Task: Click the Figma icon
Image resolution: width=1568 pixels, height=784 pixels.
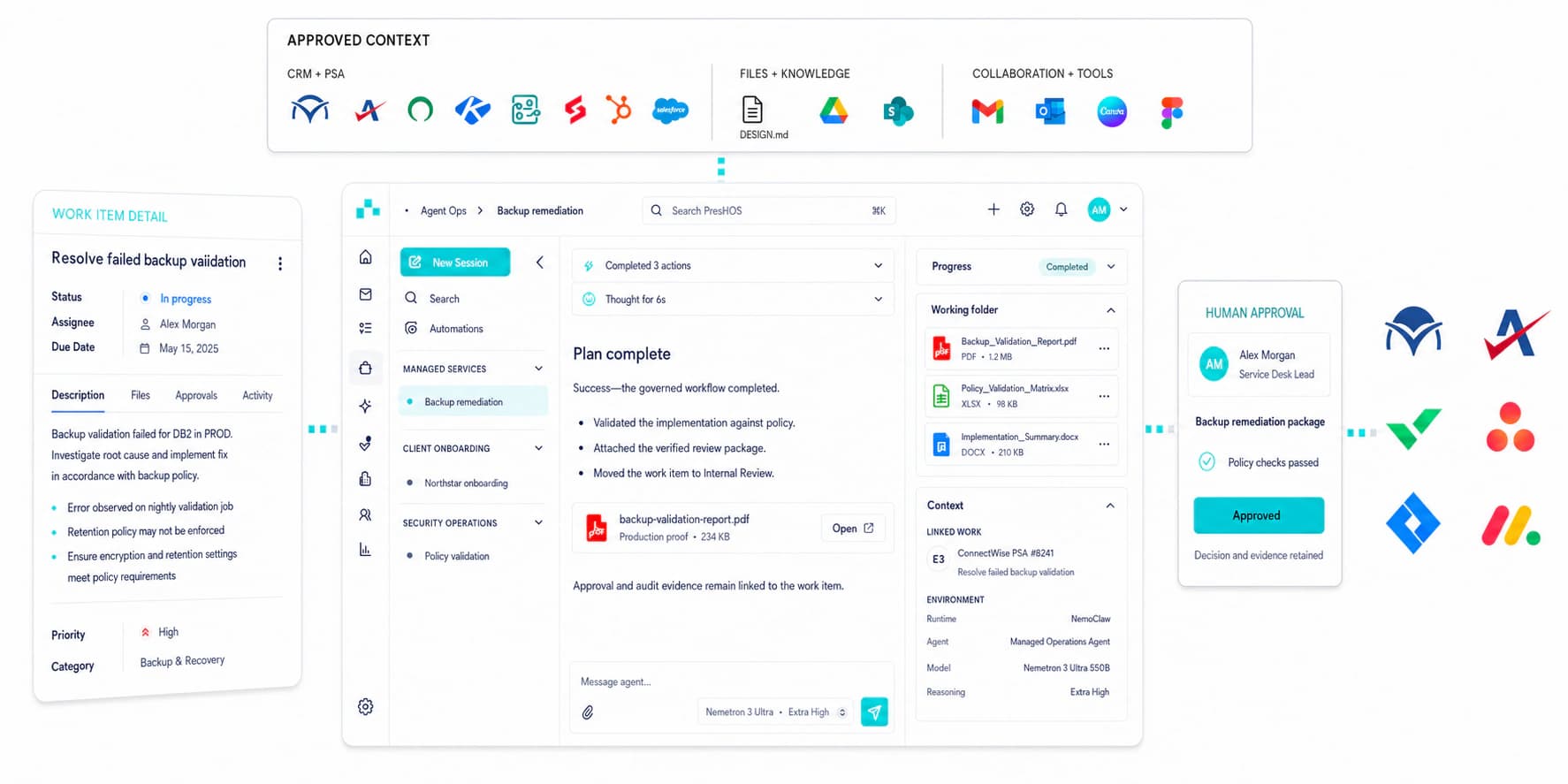Action: [1172, 112]
